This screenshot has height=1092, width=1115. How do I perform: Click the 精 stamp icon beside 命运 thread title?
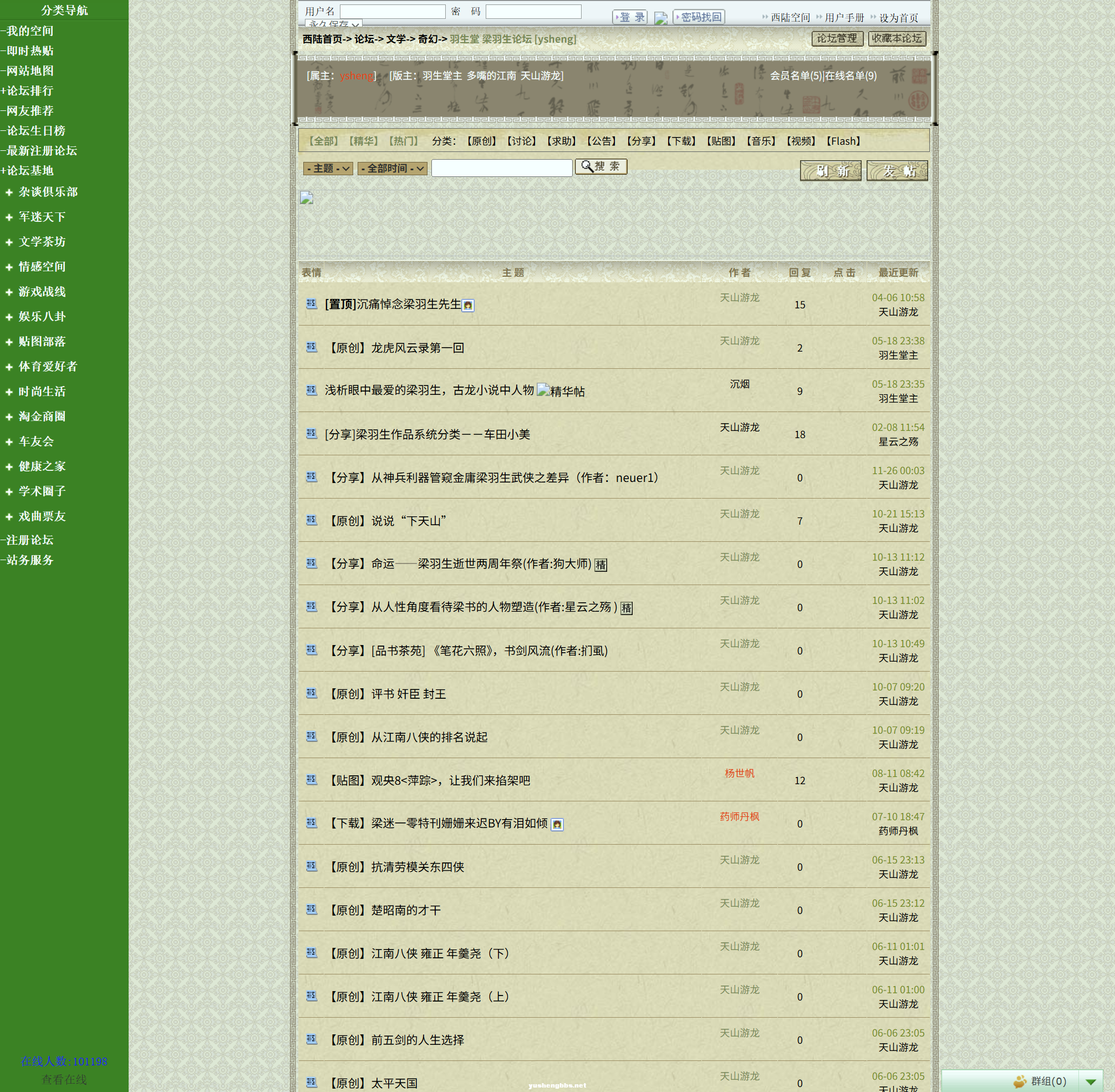[x=602, y=565]
